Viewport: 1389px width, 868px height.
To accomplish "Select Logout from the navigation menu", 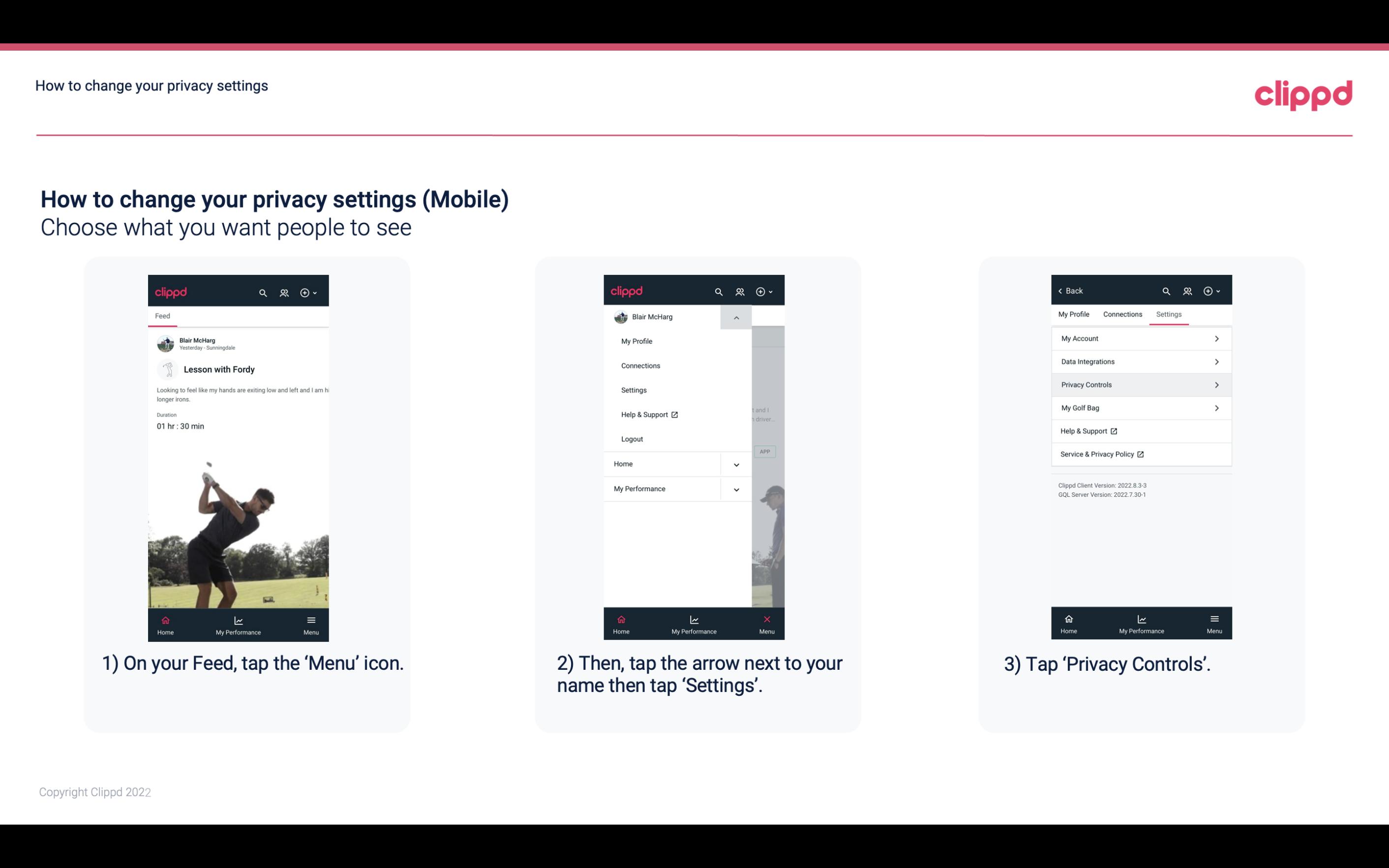I will pos(632,438).
